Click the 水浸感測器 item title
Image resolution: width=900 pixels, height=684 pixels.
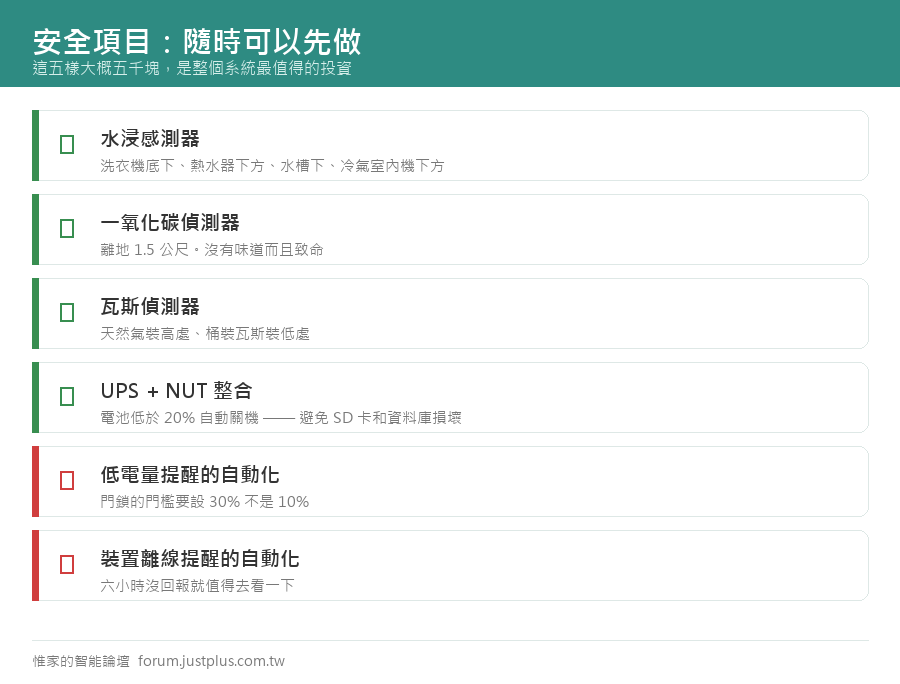tap(150, 138)
